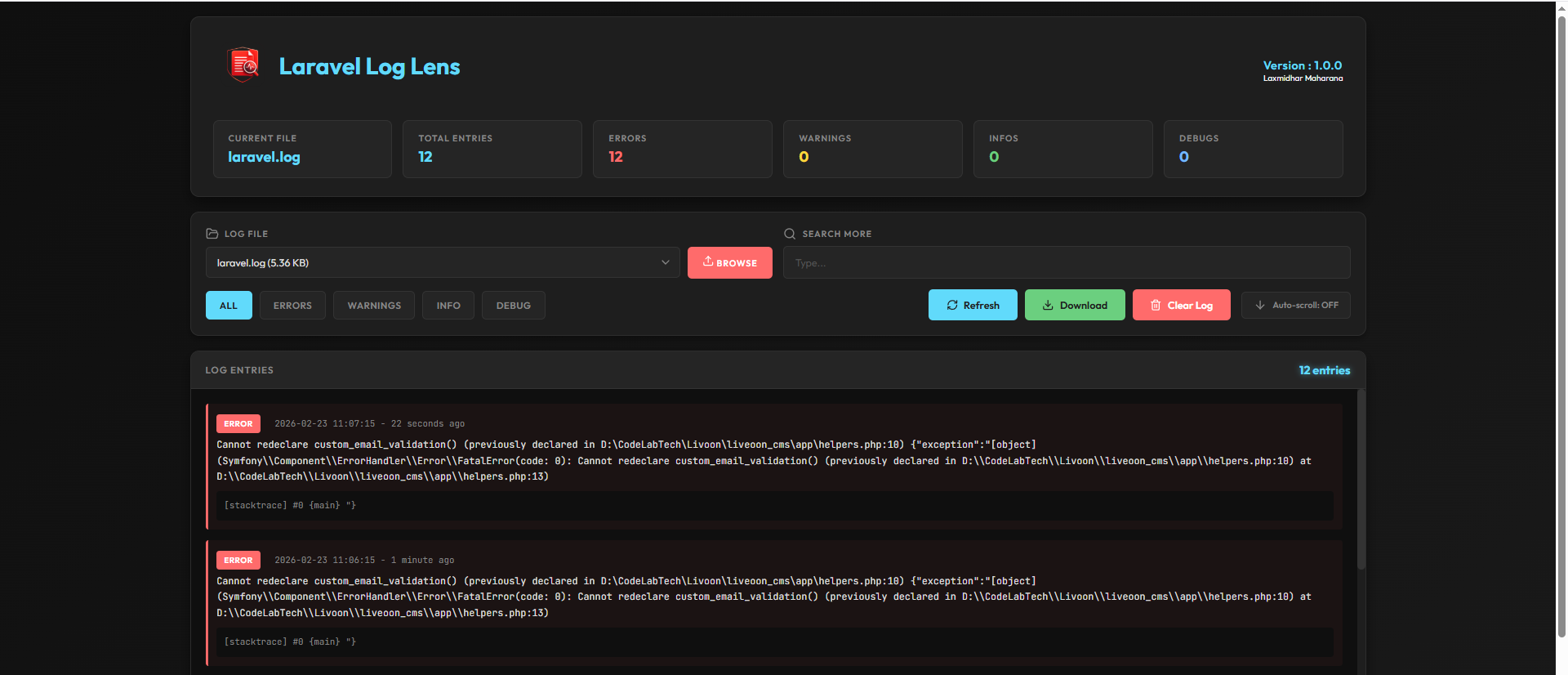Click the refresh arrows icon

coord(952,305)
